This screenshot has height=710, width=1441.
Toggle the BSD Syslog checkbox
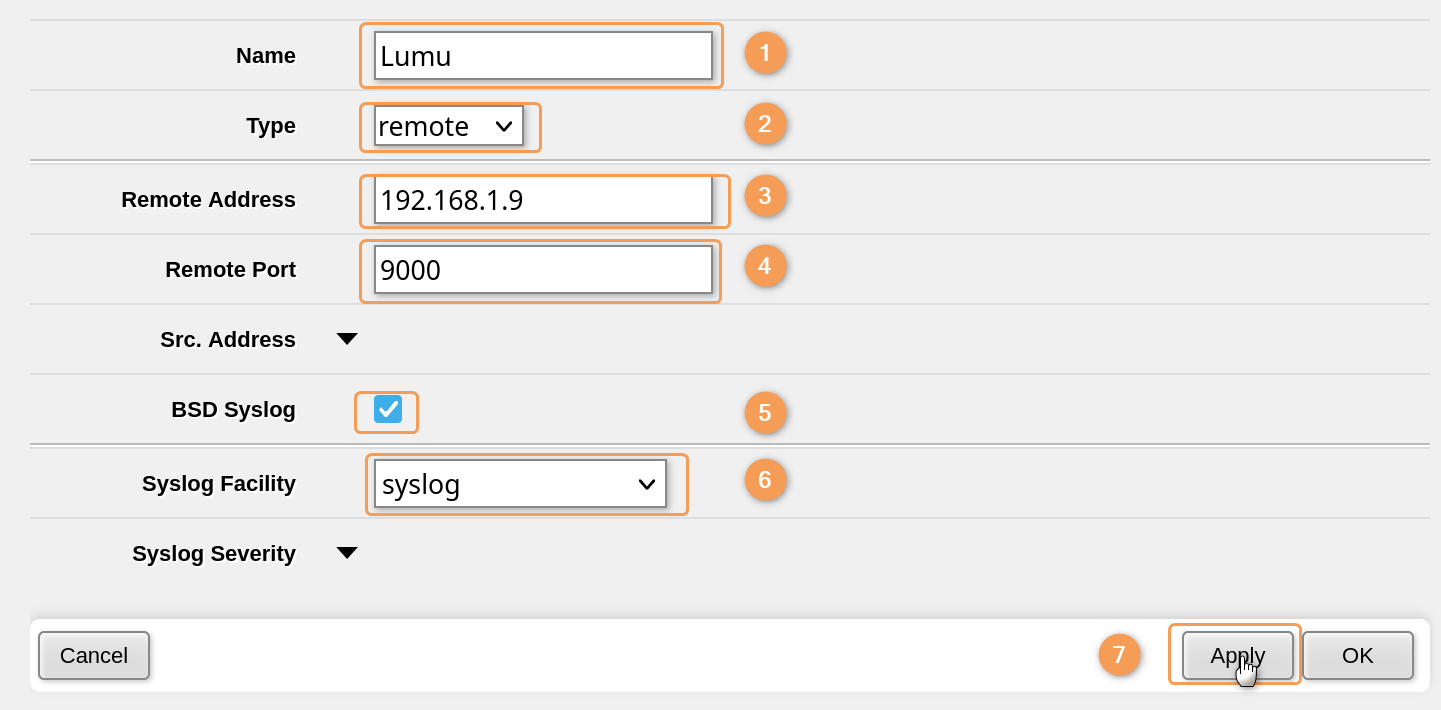[387, 410]
